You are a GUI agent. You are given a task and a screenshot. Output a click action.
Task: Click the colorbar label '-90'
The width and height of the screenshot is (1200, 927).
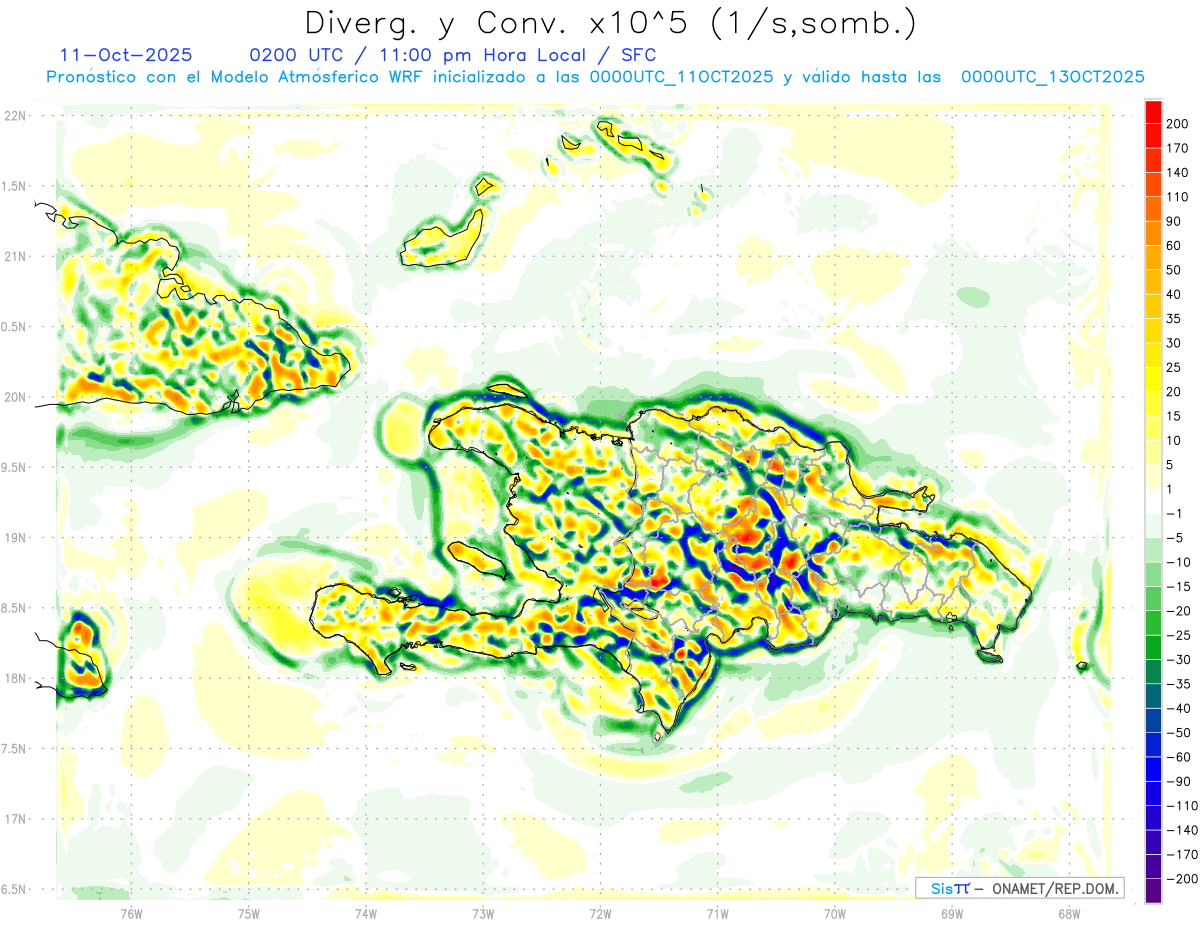click(x=1181, y=781)
